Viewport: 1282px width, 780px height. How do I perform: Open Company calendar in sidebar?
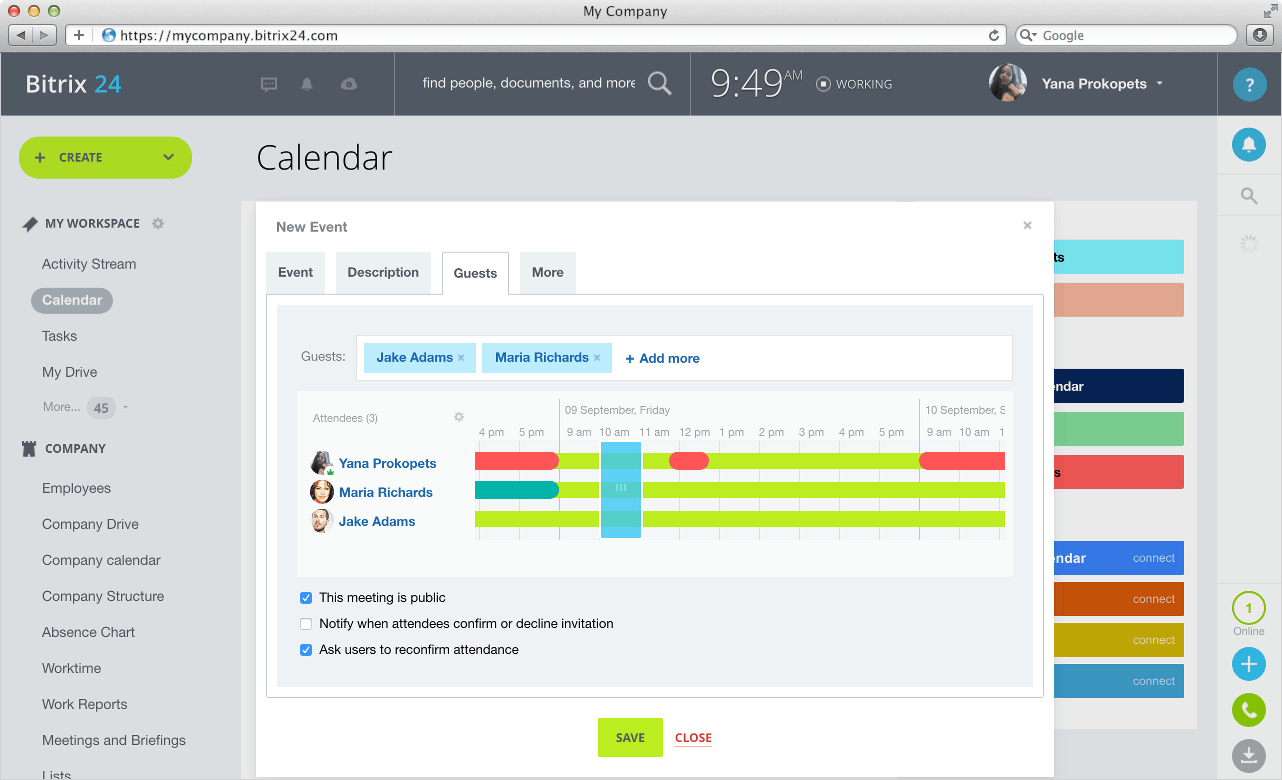(x=101, y=560)
